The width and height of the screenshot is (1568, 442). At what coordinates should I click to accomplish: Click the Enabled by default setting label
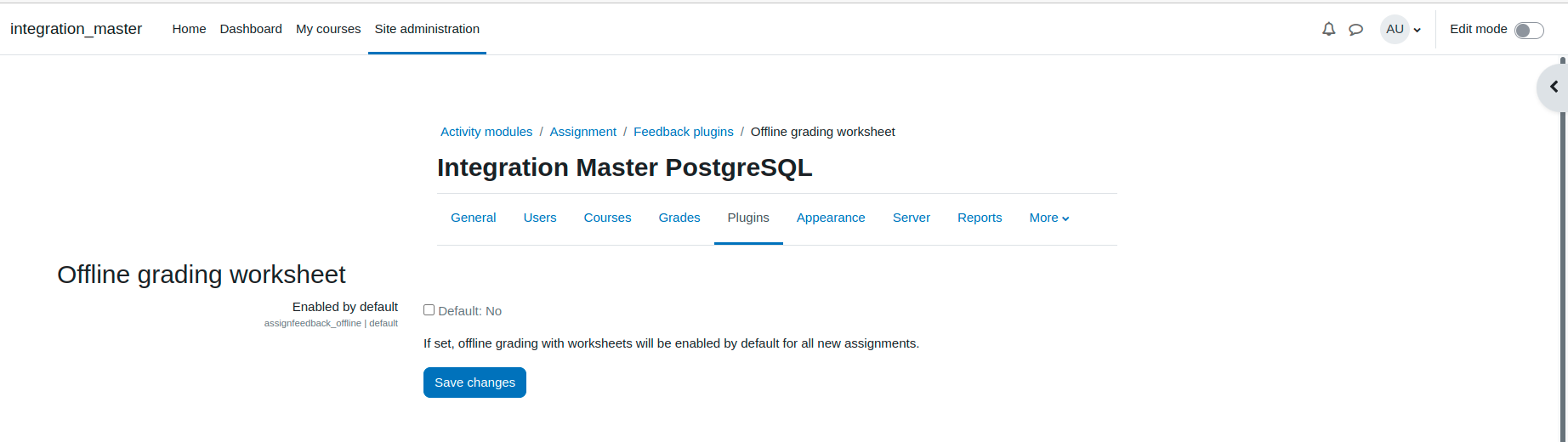[x=345, y=307]
